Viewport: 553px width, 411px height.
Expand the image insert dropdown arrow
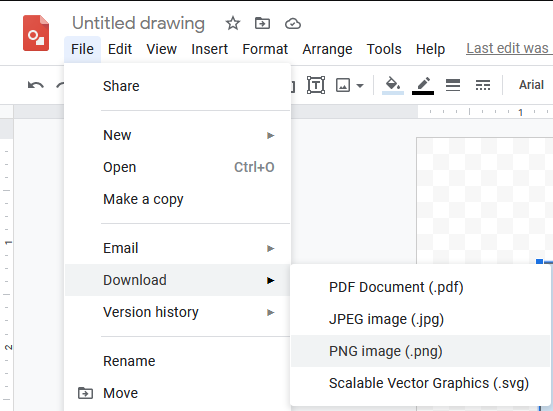coord(360,85)
